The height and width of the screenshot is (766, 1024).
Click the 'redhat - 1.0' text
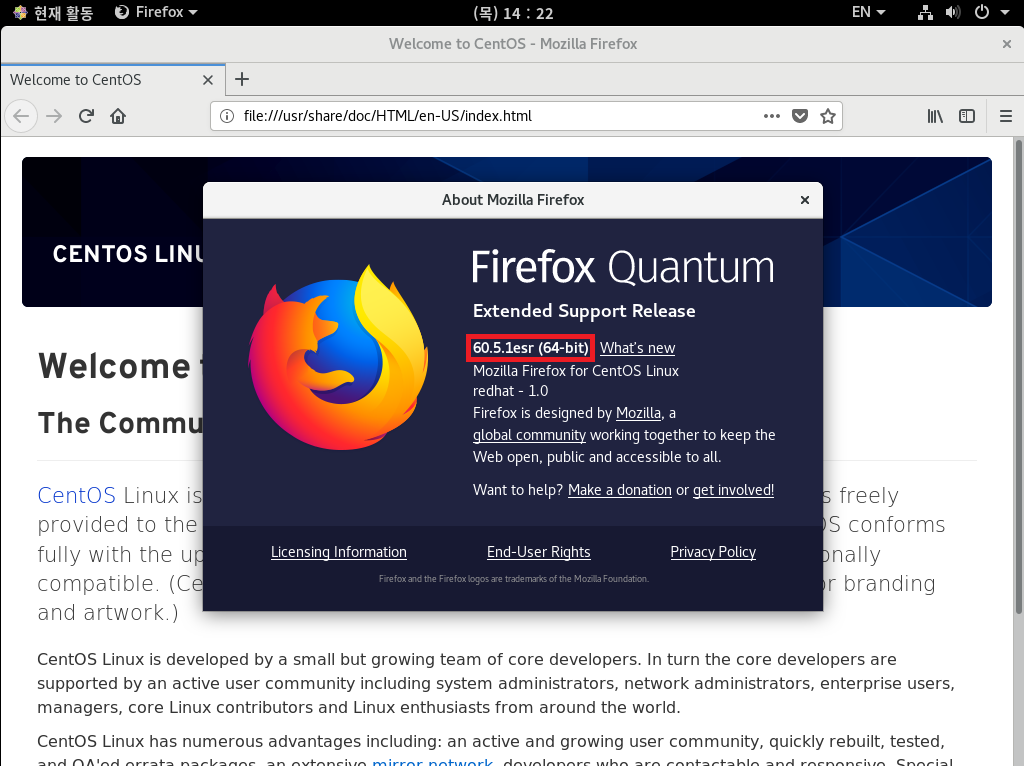(510, 391)
